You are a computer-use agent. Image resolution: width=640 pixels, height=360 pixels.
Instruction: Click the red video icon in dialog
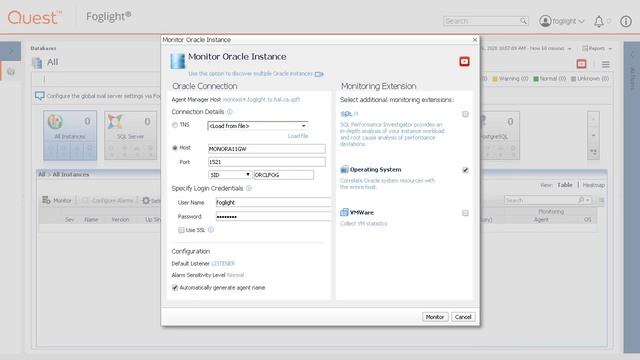pos(464,62)
